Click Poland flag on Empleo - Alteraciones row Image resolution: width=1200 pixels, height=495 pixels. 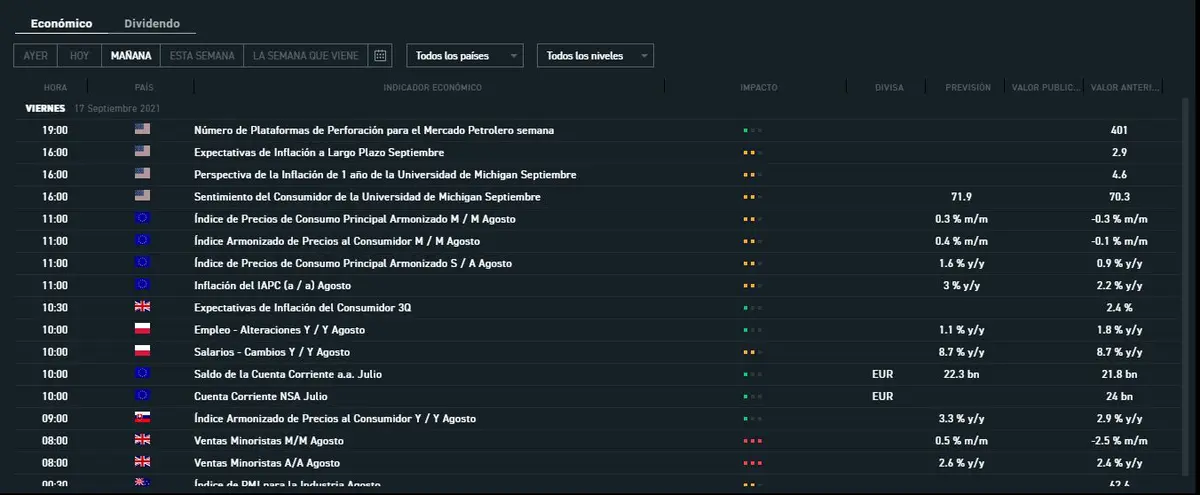coord(142,329)
